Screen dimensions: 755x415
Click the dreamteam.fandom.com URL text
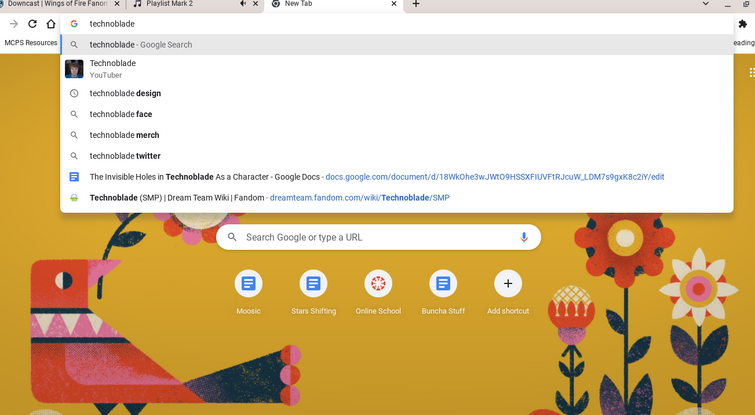point(360,197)
